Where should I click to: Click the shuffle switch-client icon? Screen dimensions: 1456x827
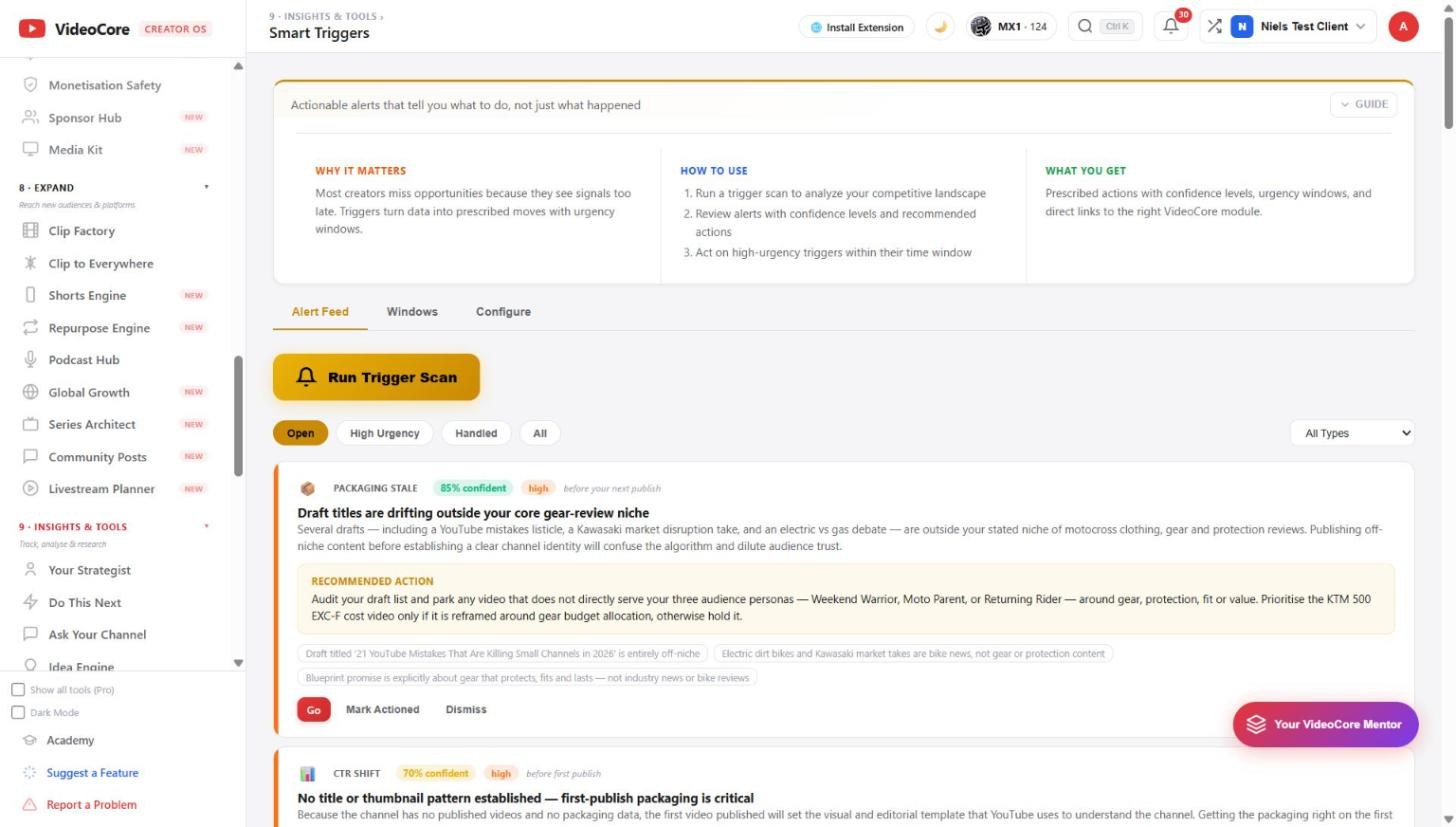[x=1214, y=27]
